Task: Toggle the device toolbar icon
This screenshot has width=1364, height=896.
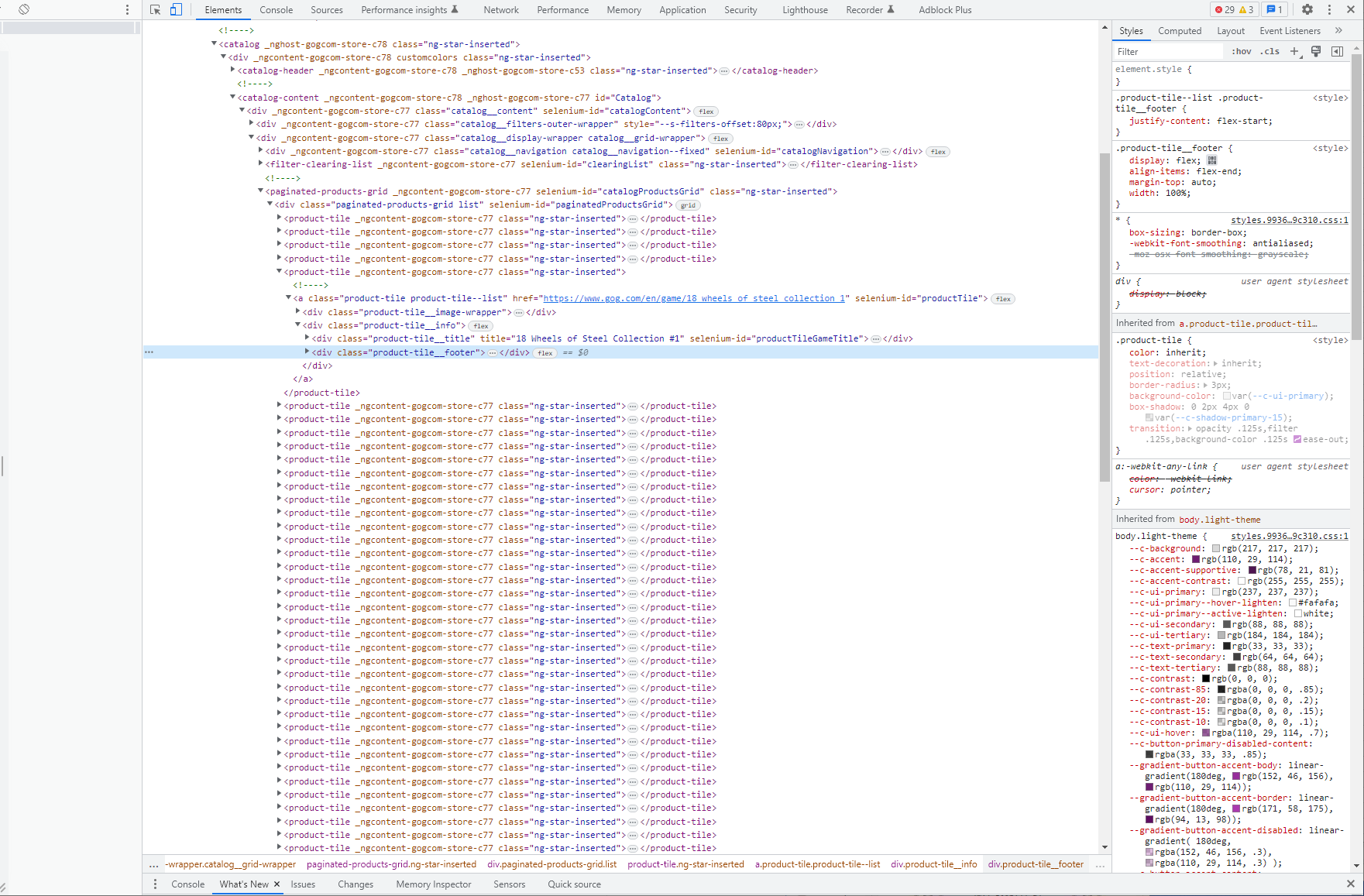Action: point(176,10)
